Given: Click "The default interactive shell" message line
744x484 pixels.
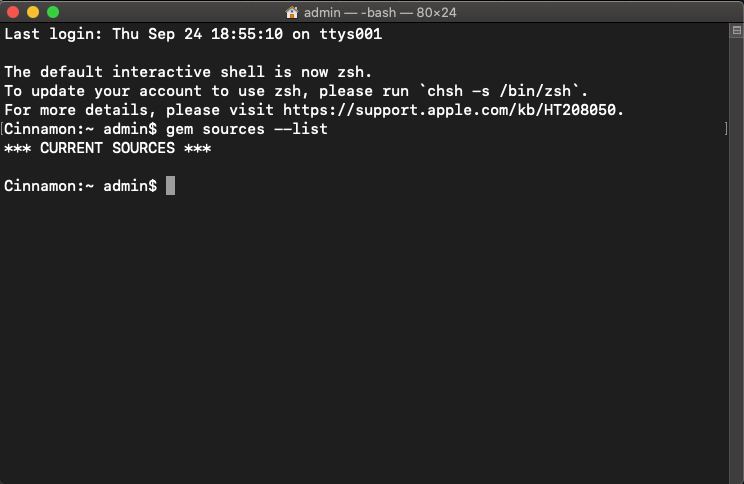Looking at the screenshot, I should 188,72.
